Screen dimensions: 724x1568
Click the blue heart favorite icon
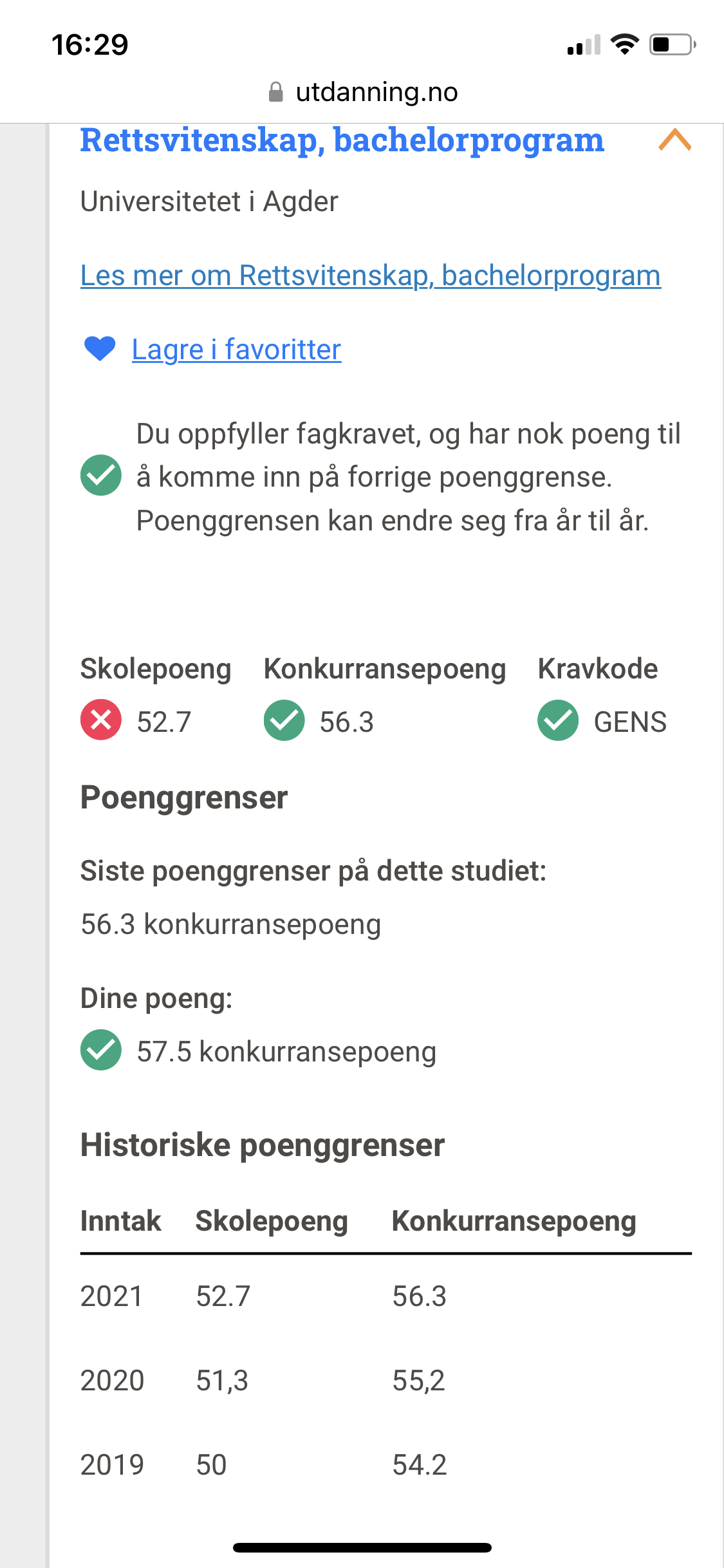100,349
